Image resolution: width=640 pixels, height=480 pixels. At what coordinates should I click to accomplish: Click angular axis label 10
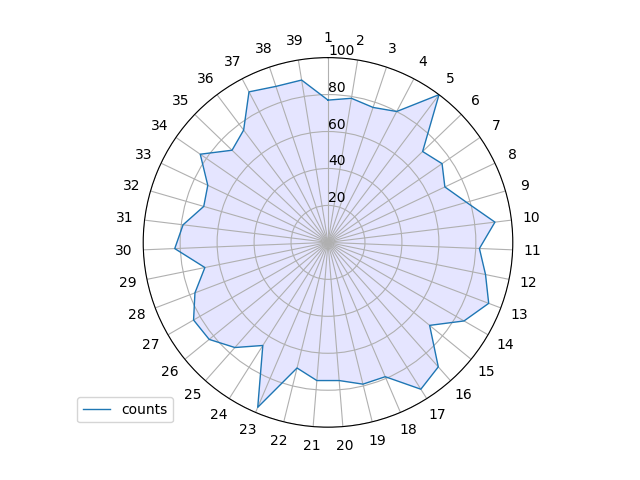(x=531, y=217)
